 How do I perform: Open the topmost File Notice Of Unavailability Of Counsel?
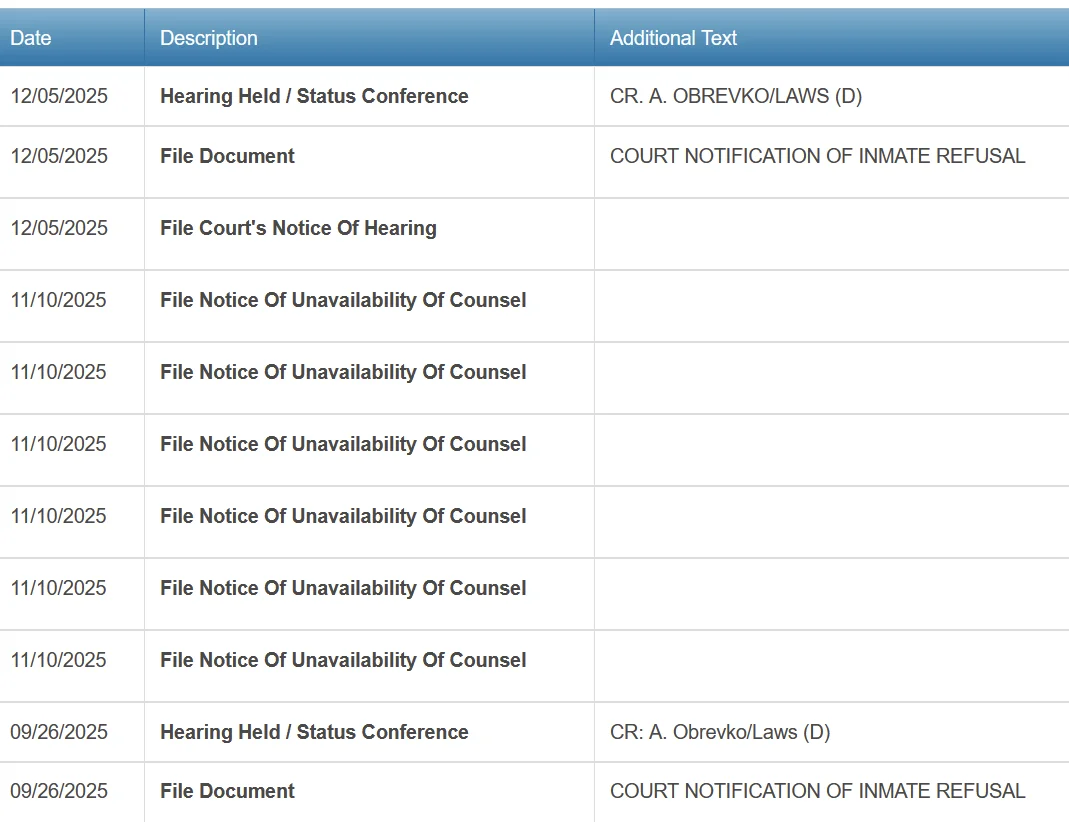[343, 300]
